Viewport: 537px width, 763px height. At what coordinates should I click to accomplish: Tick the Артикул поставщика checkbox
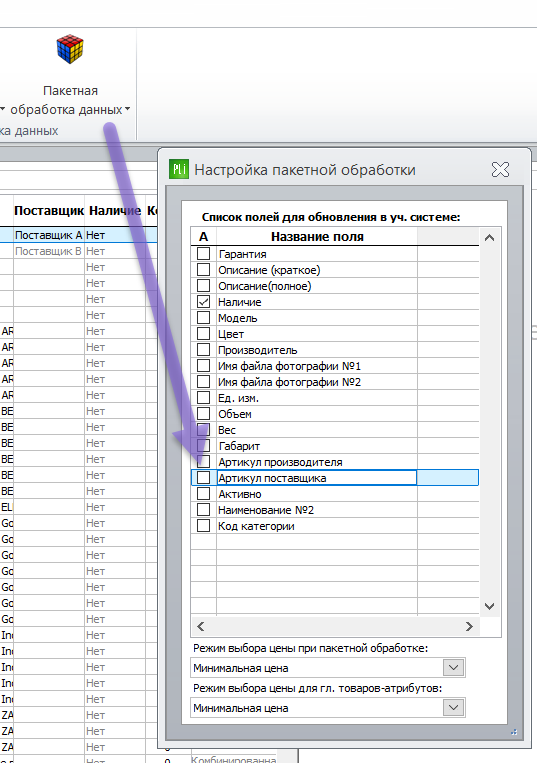(x=203, y=478)
